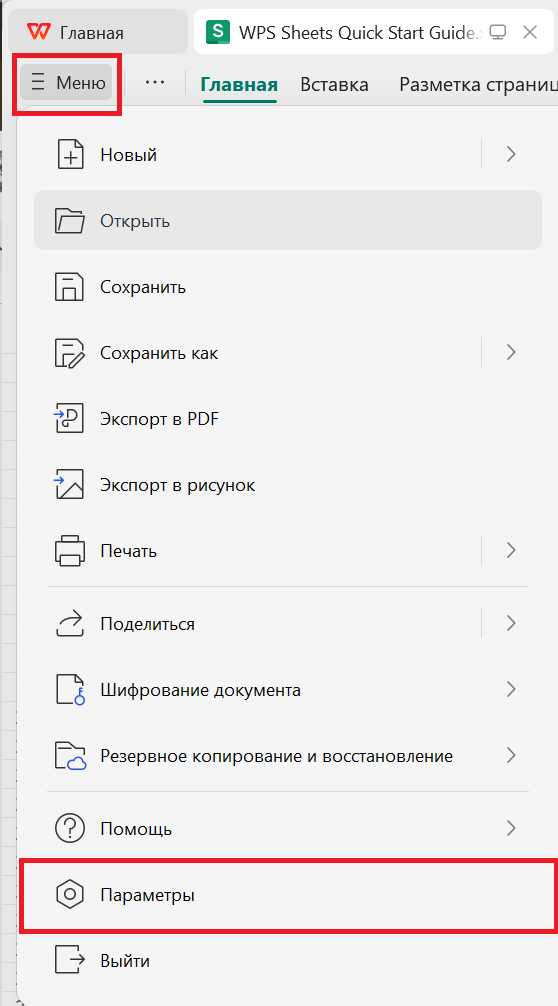
Task: Click the document encryption key icon
Action: coord(70,690)
